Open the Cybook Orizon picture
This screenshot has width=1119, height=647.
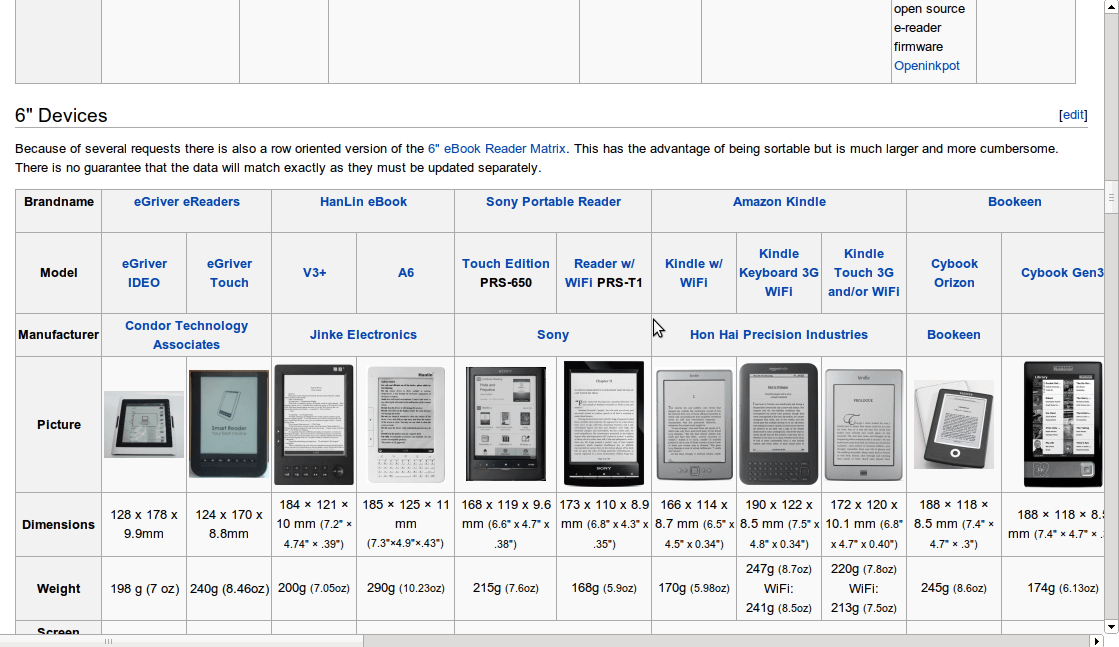(954, 424)
